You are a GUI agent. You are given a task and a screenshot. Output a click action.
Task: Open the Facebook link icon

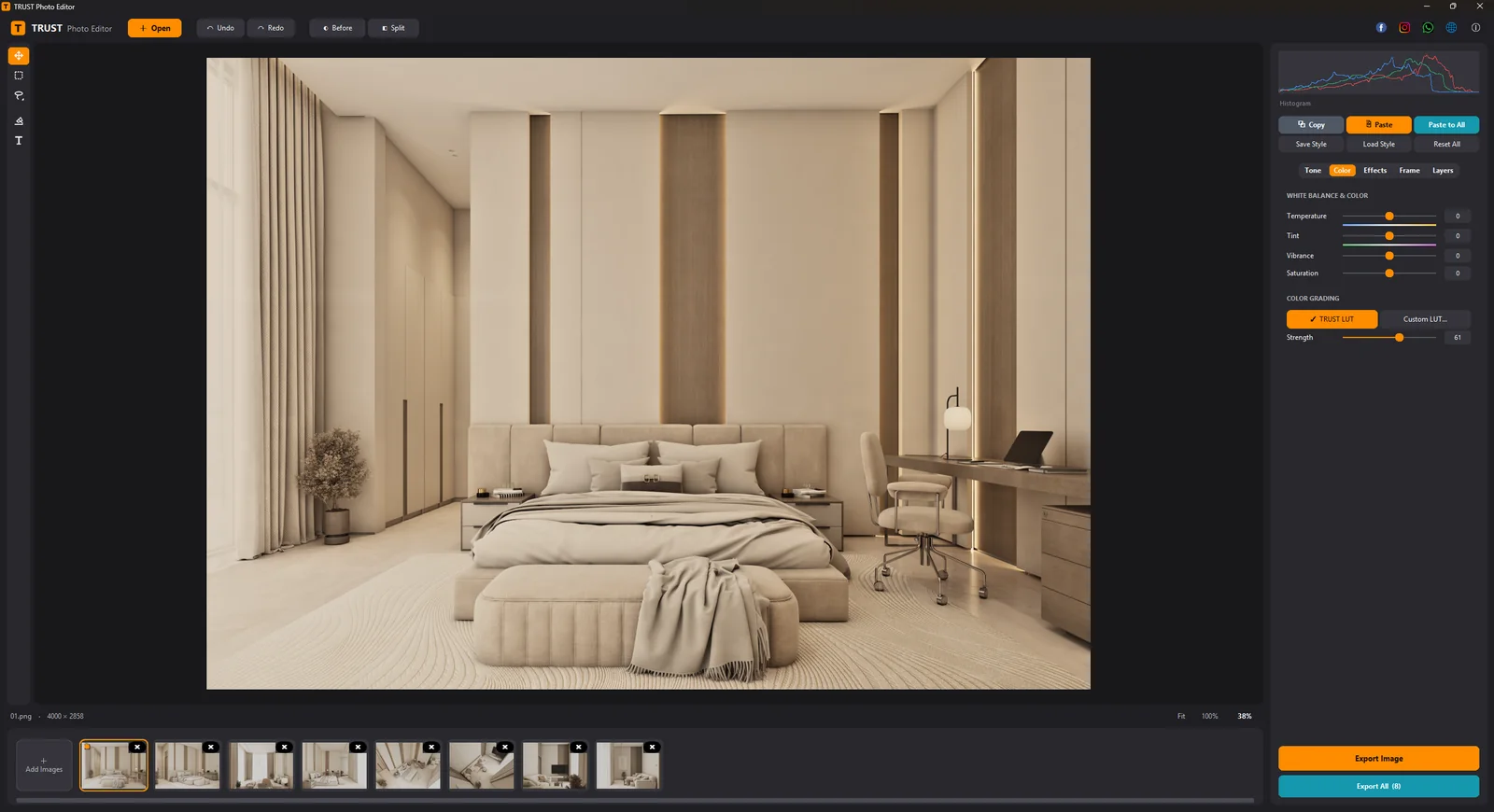pyautogui.click(x=1381, y=28)
